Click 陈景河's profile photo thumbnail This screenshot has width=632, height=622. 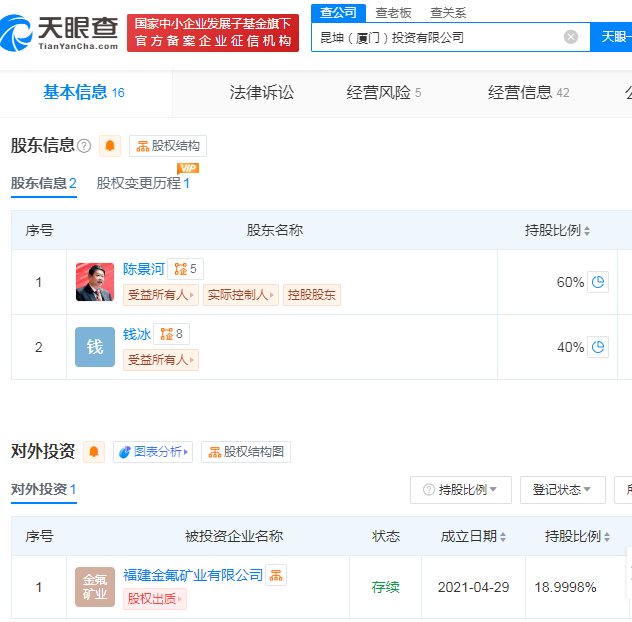95,282
